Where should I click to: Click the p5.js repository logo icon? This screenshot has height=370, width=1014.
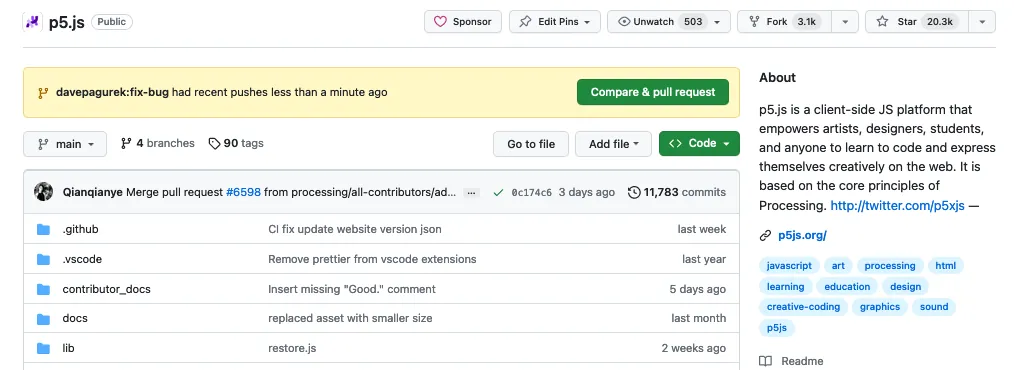(33, 22)
